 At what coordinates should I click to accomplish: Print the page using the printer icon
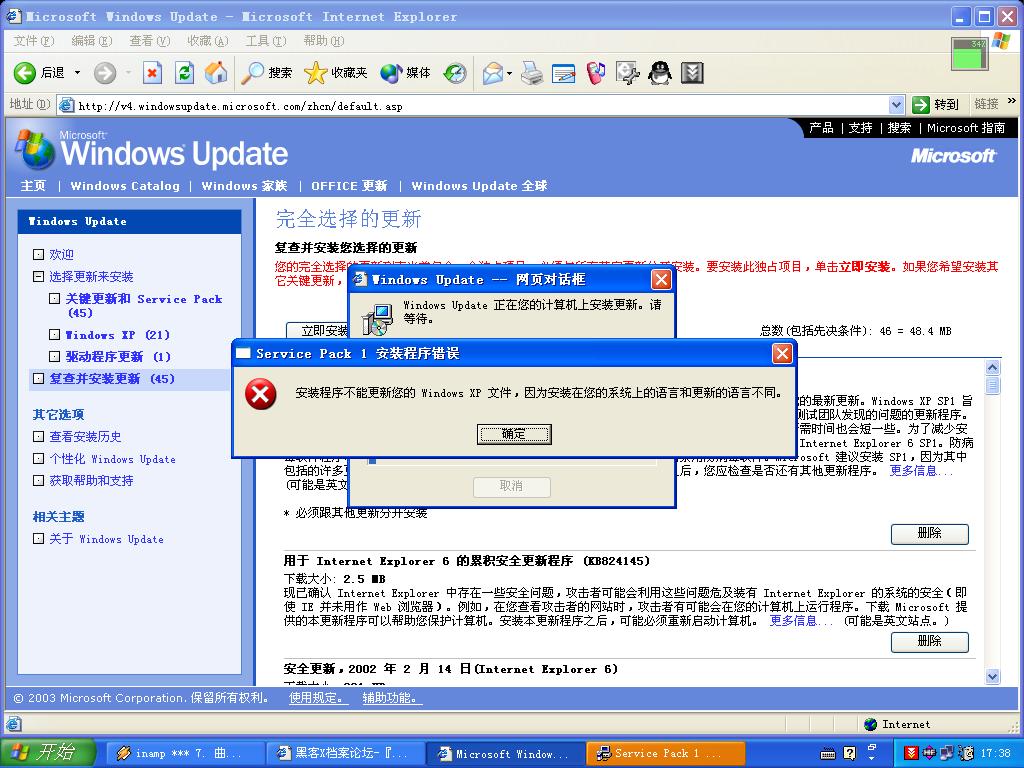pos(532,72)
